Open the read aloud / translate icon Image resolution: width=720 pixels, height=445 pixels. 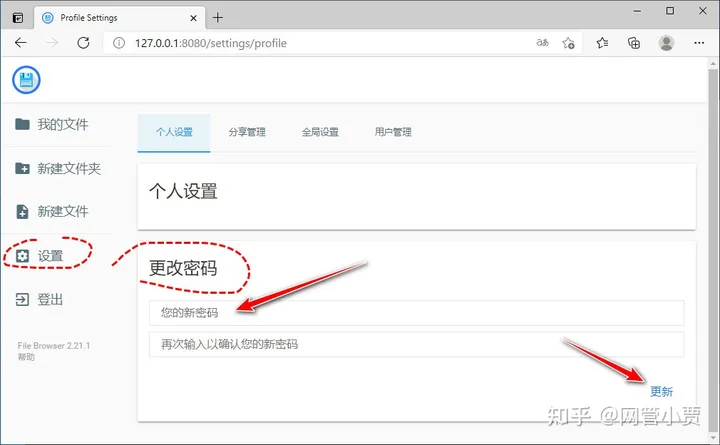coord(542,43)
